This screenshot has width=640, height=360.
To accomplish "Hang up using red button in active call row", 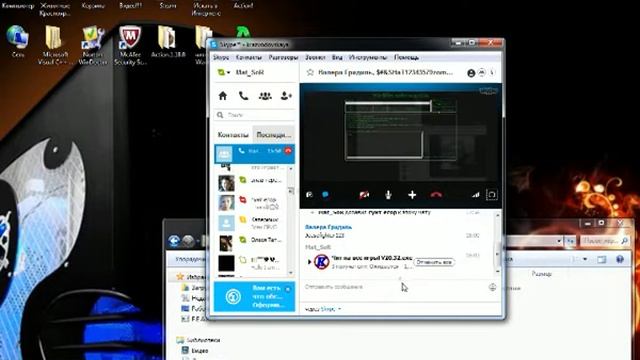I will pyautogui.click(x=288, y=151).
